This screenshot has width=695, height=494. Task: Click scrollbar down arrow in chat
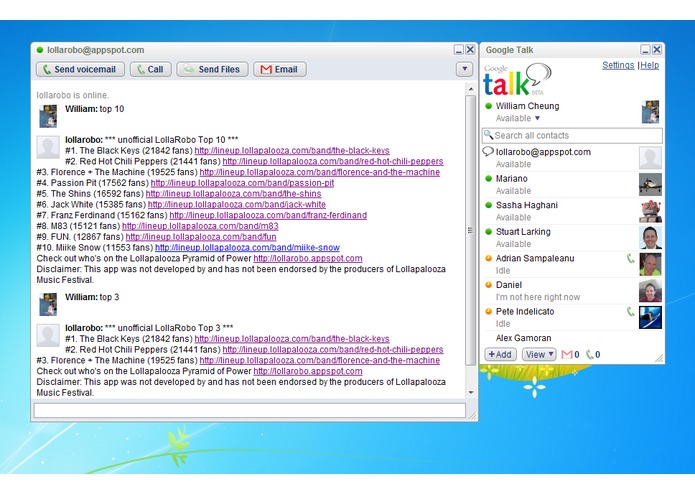pos(471,393)
